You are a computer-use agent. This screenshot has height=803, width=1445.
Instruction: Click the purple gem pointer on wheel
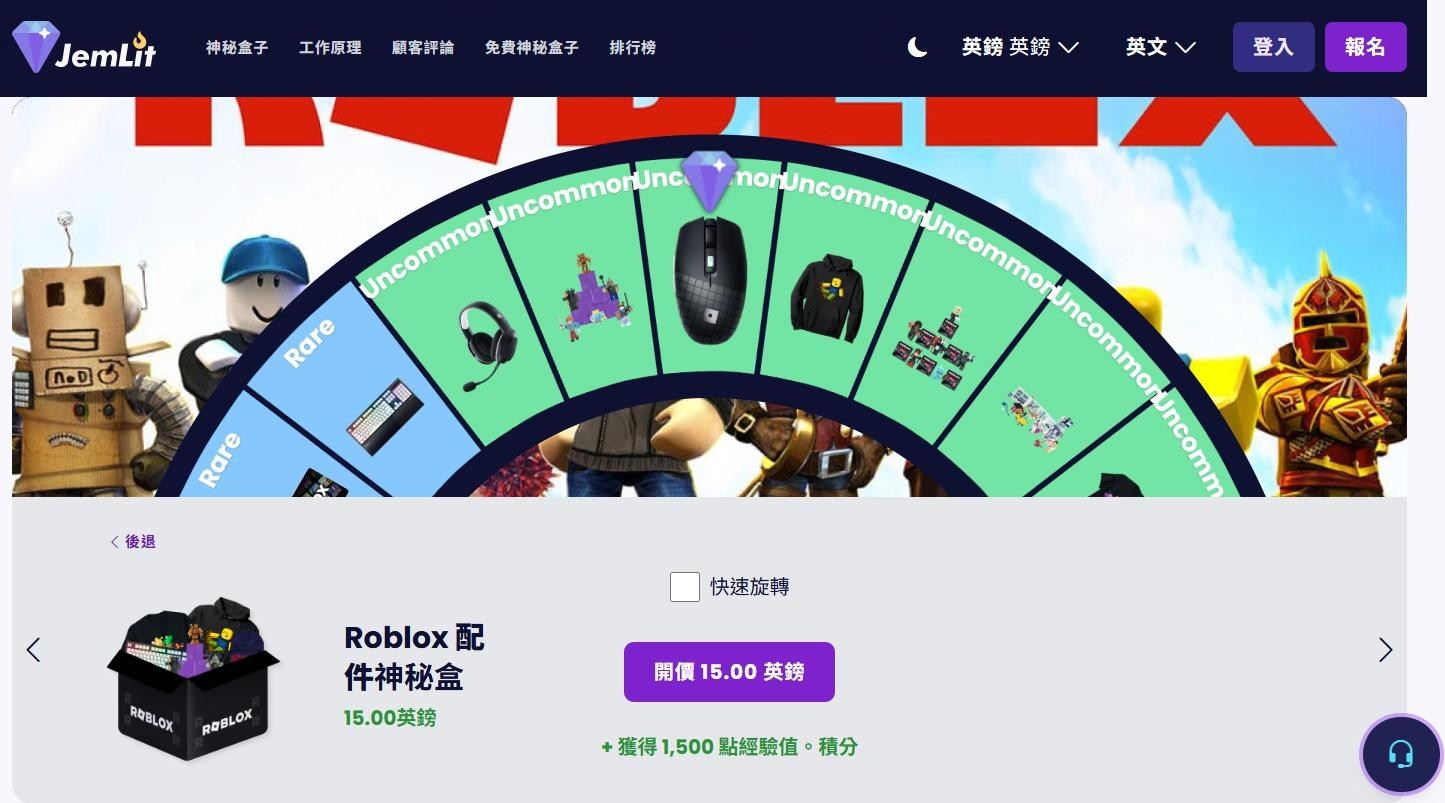(709, 181)
